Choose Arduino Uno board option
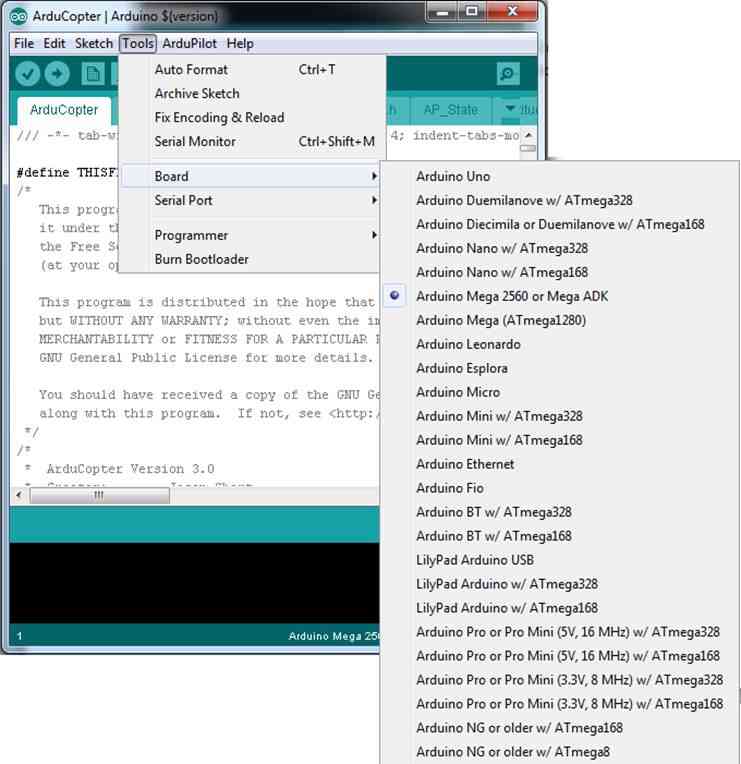This screenshot has width=741, height=764. coord(453,176)
